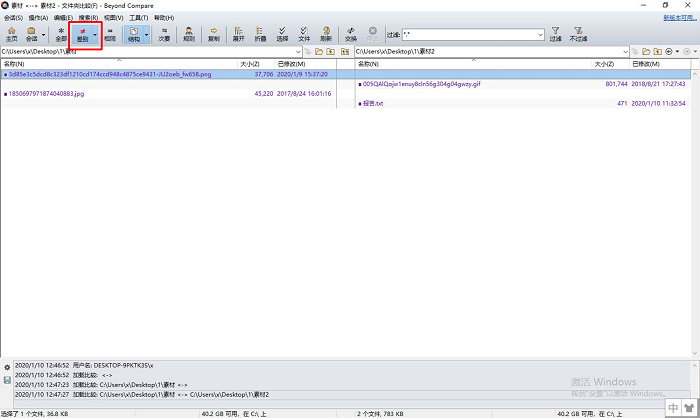The height and width of the screenshot is (418, 700).
Task: Click the 选择 select-all toolbar icon
Action: tap(282, 34)
